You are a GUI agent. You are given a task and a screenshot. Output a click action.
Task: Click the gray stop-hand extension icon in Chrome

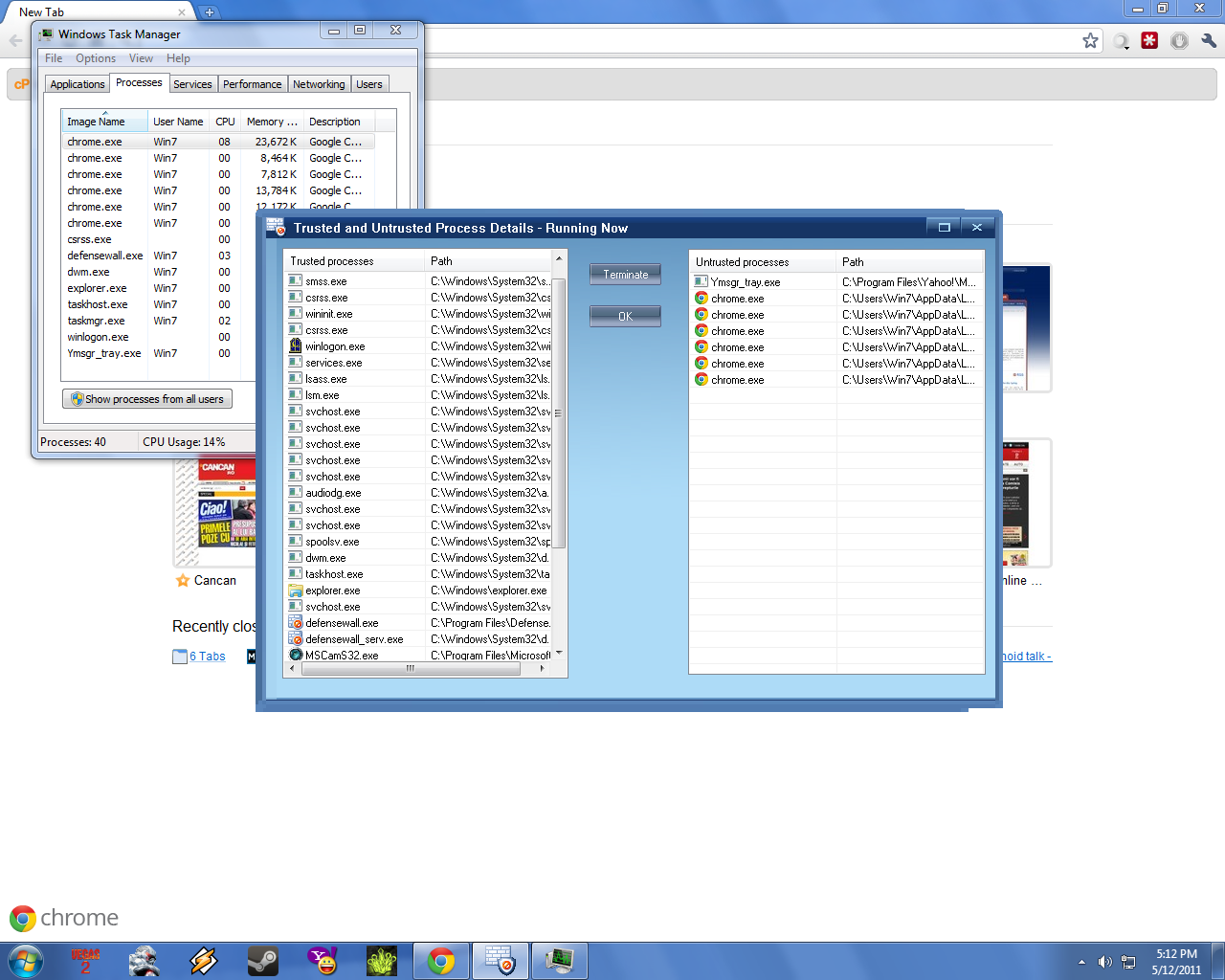coord(1179,40)
